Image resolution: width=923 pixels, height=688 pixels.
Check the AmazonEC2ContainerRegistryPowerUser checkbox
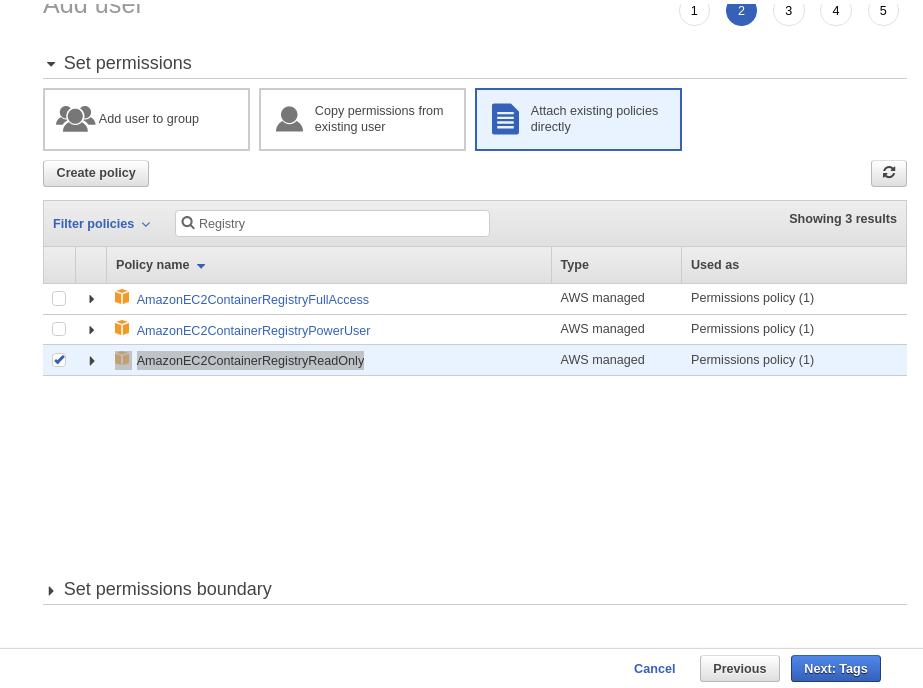58,329
